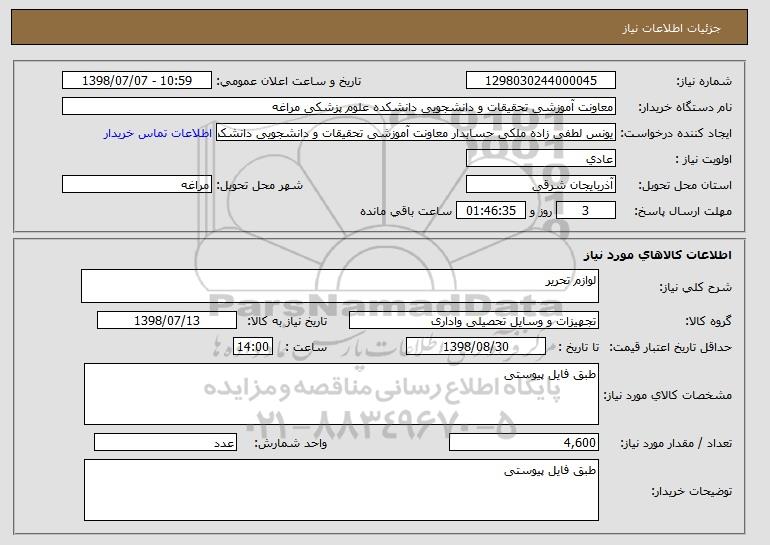Click the شهر محل تحویل label
This screenshot has height=545, width=770.
260,185
